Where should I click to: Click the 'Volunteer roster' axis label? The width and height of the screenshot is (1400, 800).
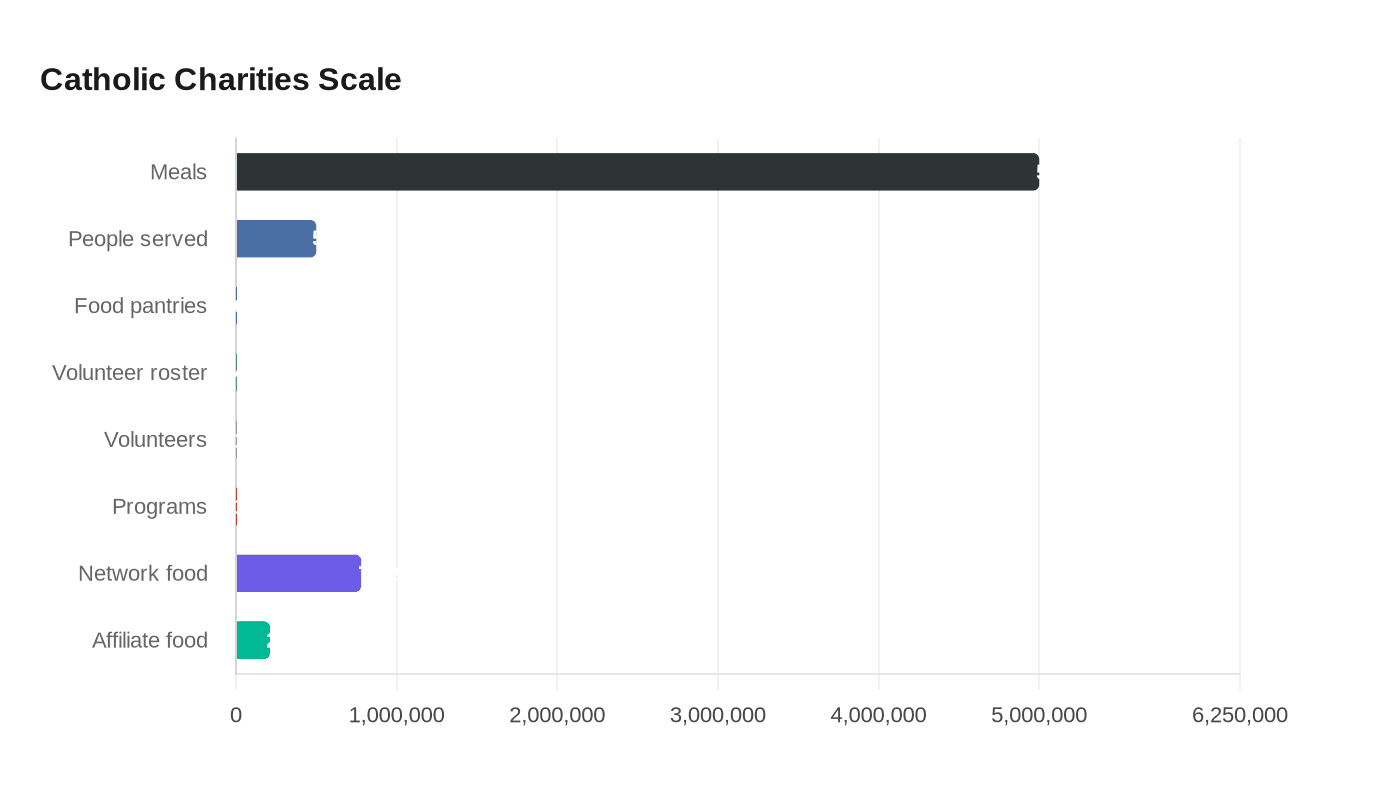click(130, 373)
